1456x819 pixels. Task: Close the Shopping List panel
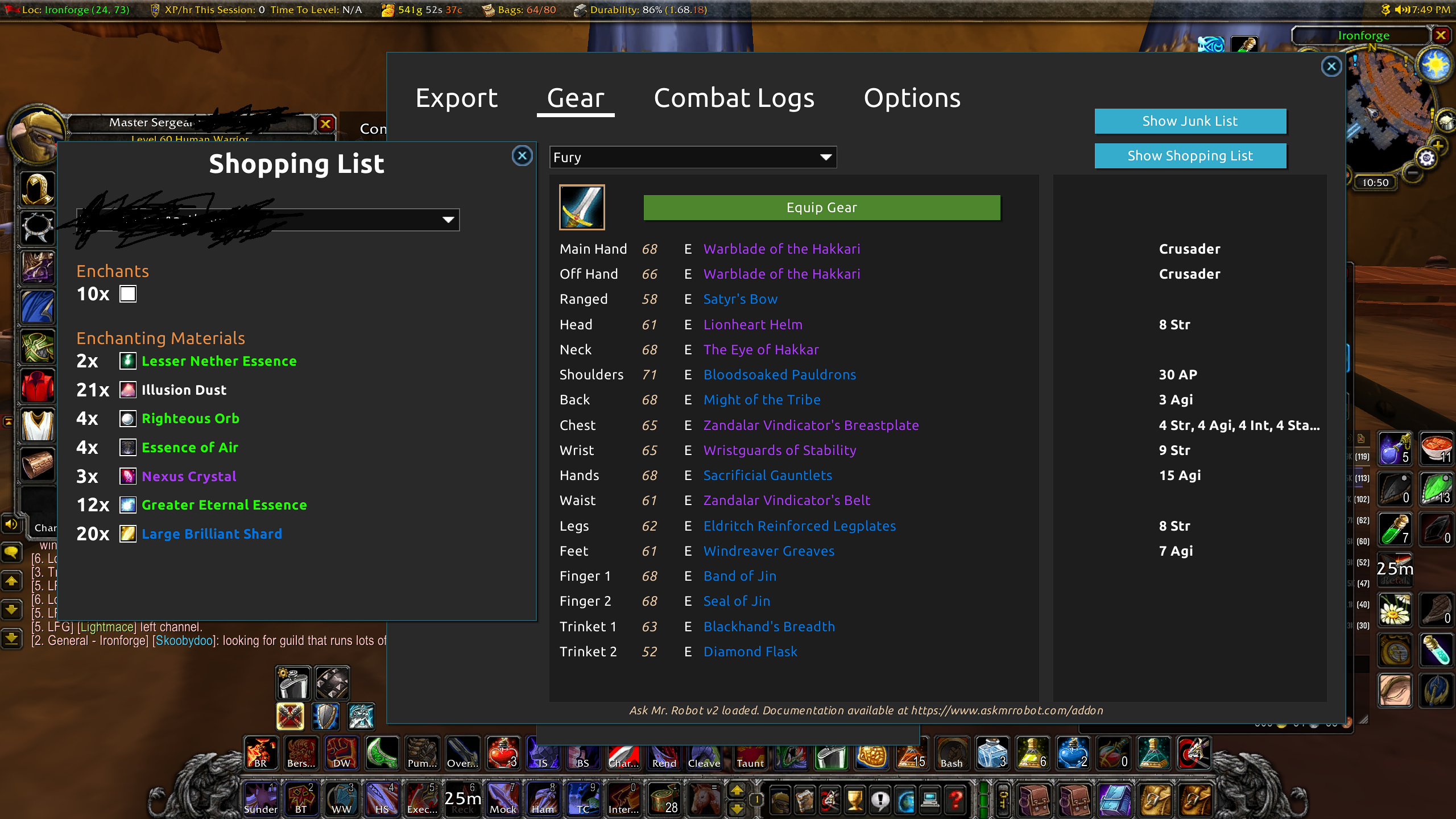pos(522,155)
